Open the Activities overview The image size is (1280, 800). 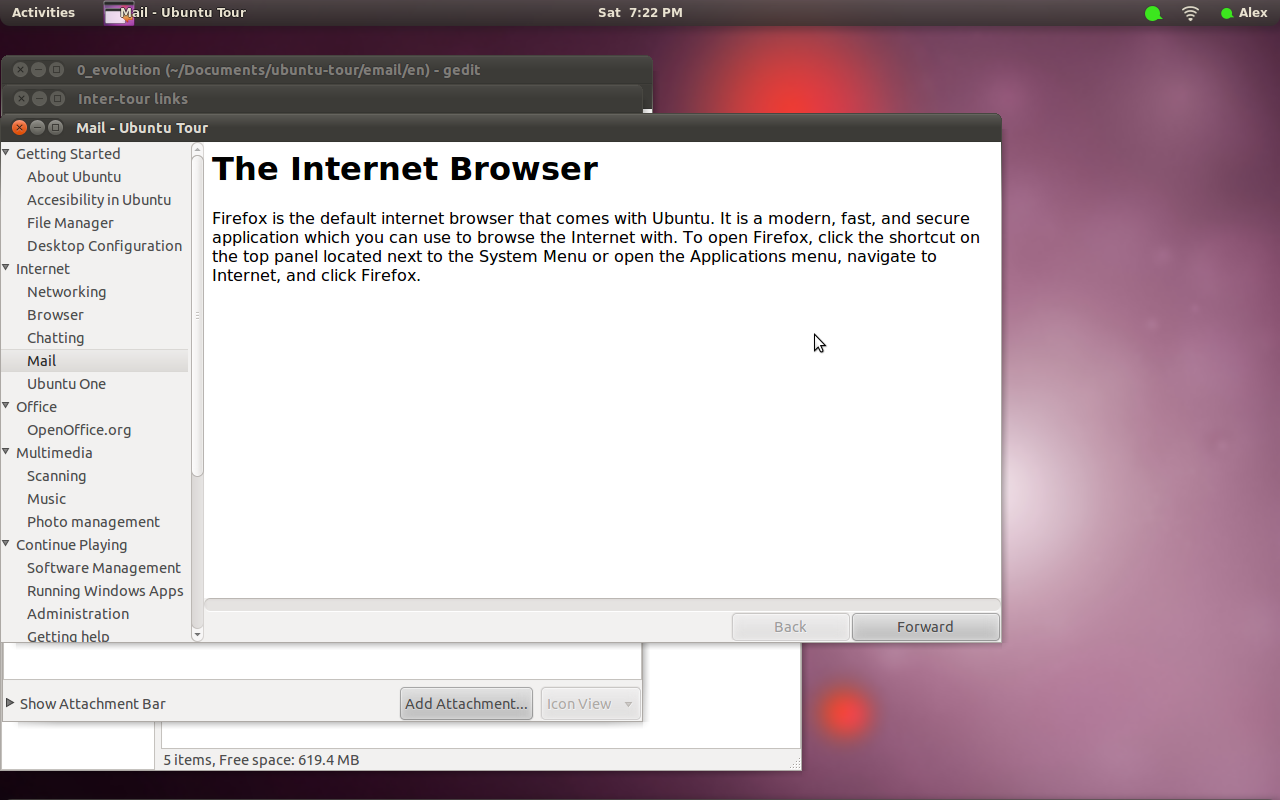(x=43, y=13)
